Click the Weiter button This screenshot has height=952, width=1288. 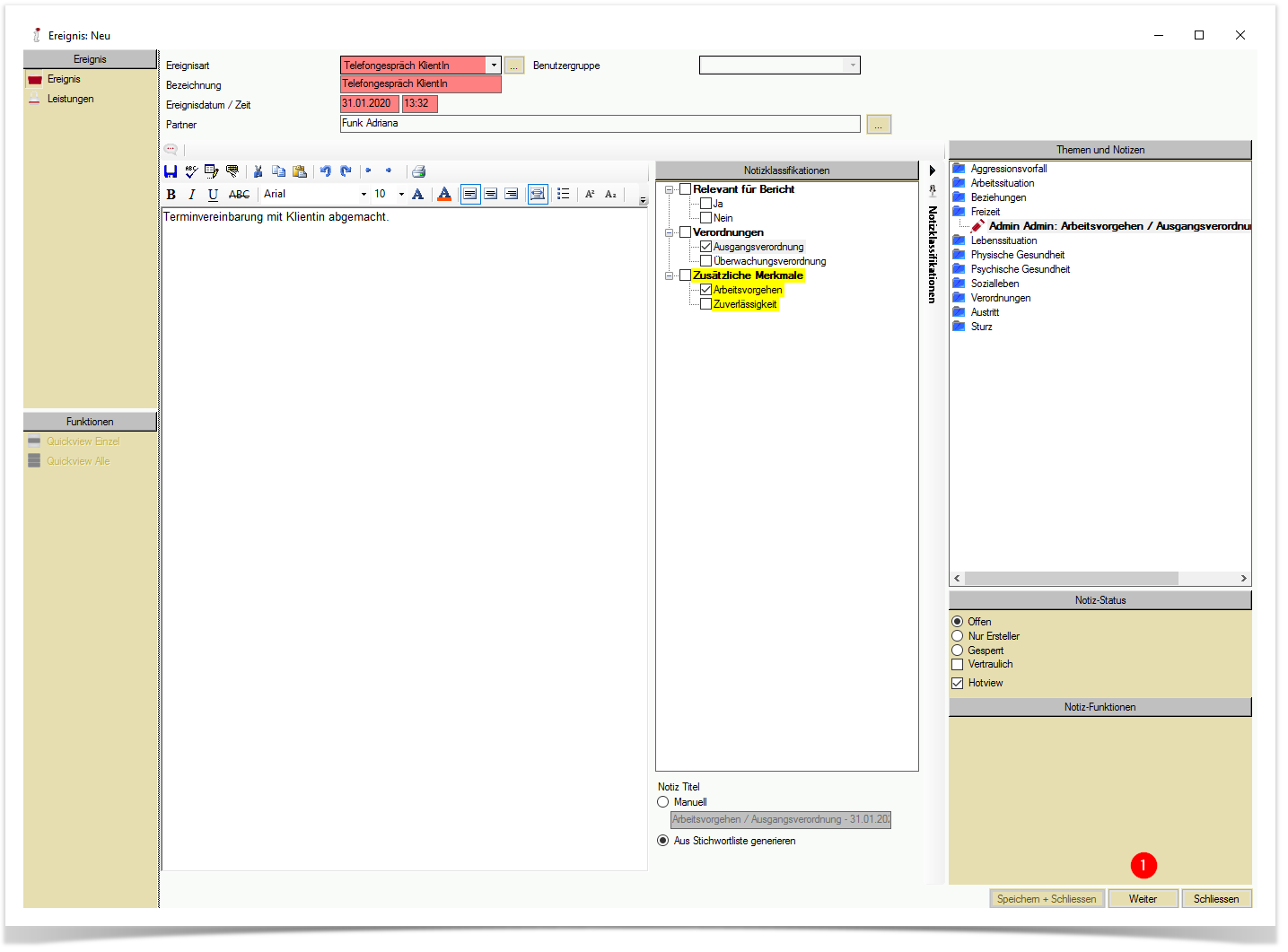[x=1143, y=898]
